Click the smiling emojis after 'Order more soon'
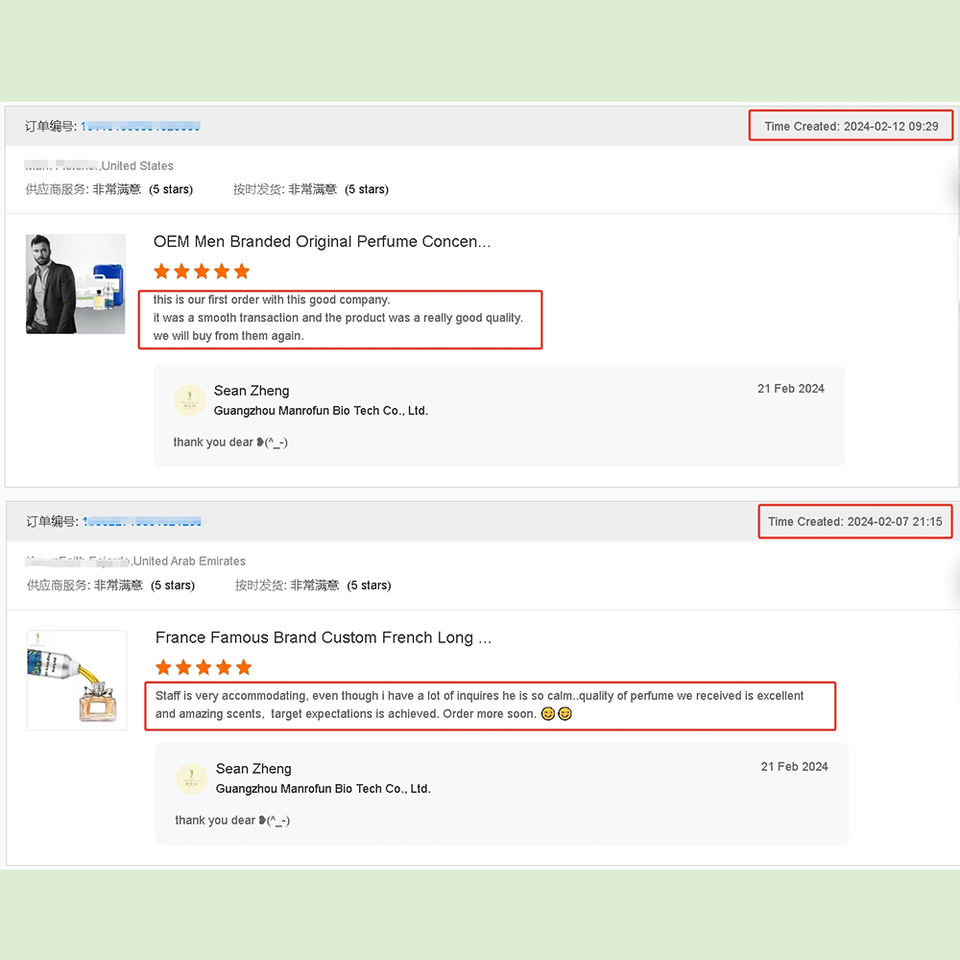This screenshot has width=960, height=960. coord(557,714)
